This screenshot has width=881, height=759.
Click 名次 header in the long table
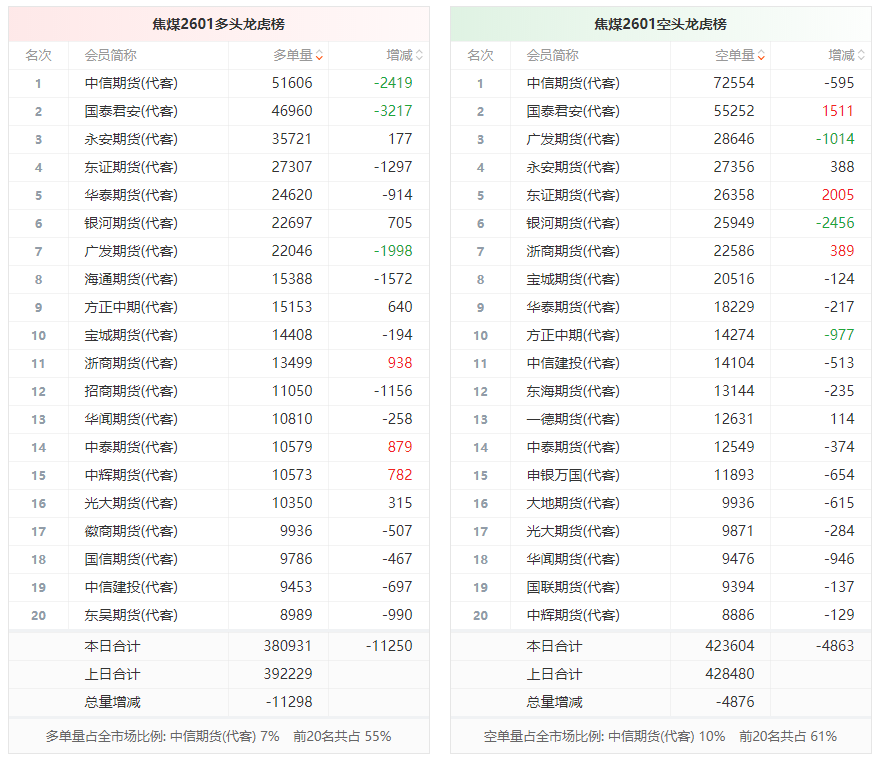pyautogui.click(x=38, y=55)
